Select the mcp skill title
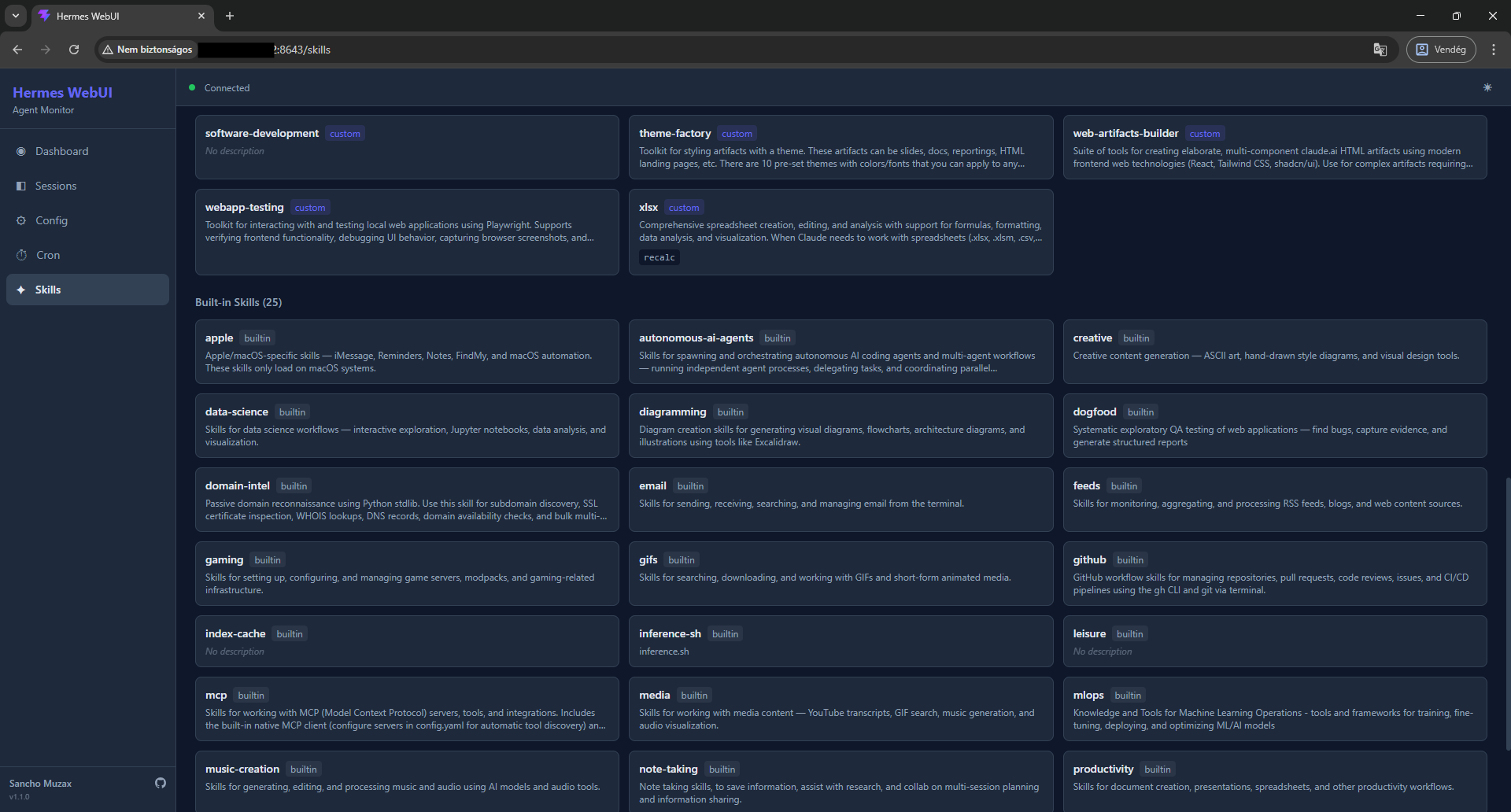 (x=216, y=695)
